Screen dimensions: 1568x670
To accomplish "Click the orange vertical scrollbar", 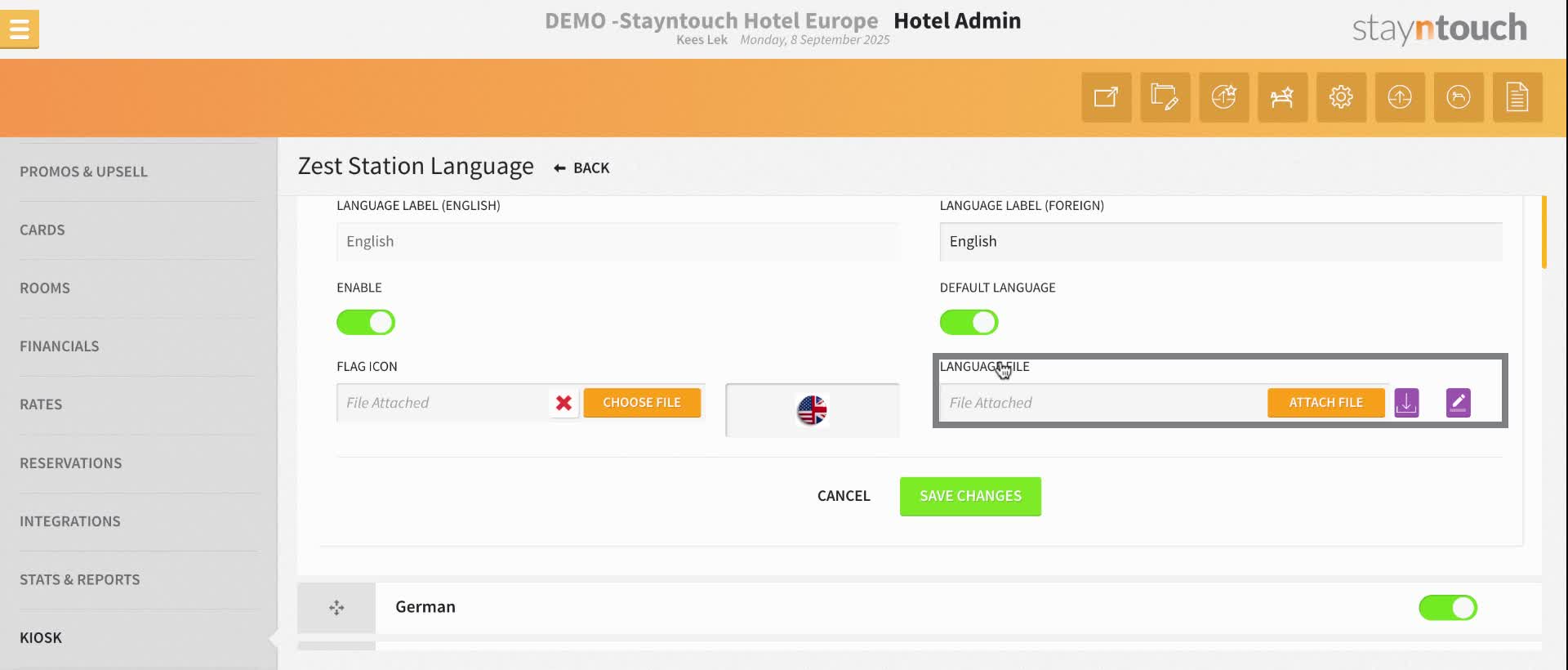I will [x=1543, y=232].
